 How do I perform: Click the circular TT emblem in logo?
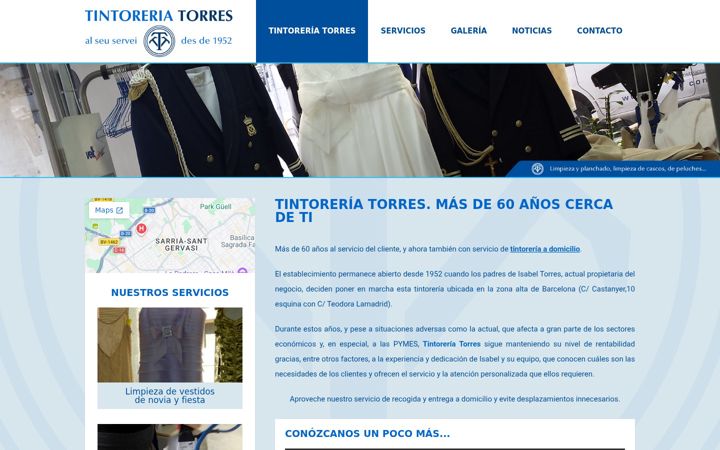click(159, 41)
